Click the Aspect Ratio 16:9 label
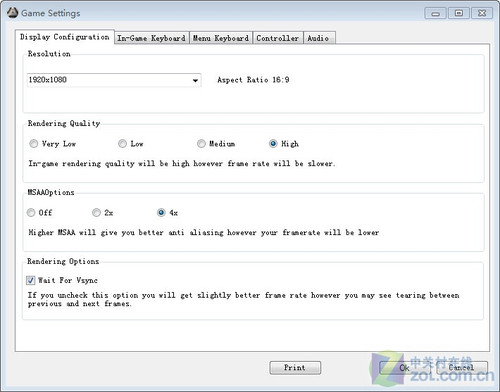Screen dimensions: 500x392 [253, 80]
